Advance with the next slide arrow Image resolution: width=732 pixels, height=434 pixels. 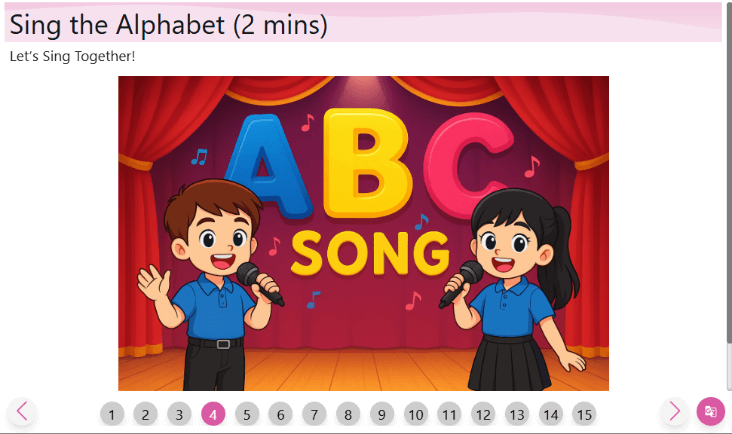pos(675,412)
